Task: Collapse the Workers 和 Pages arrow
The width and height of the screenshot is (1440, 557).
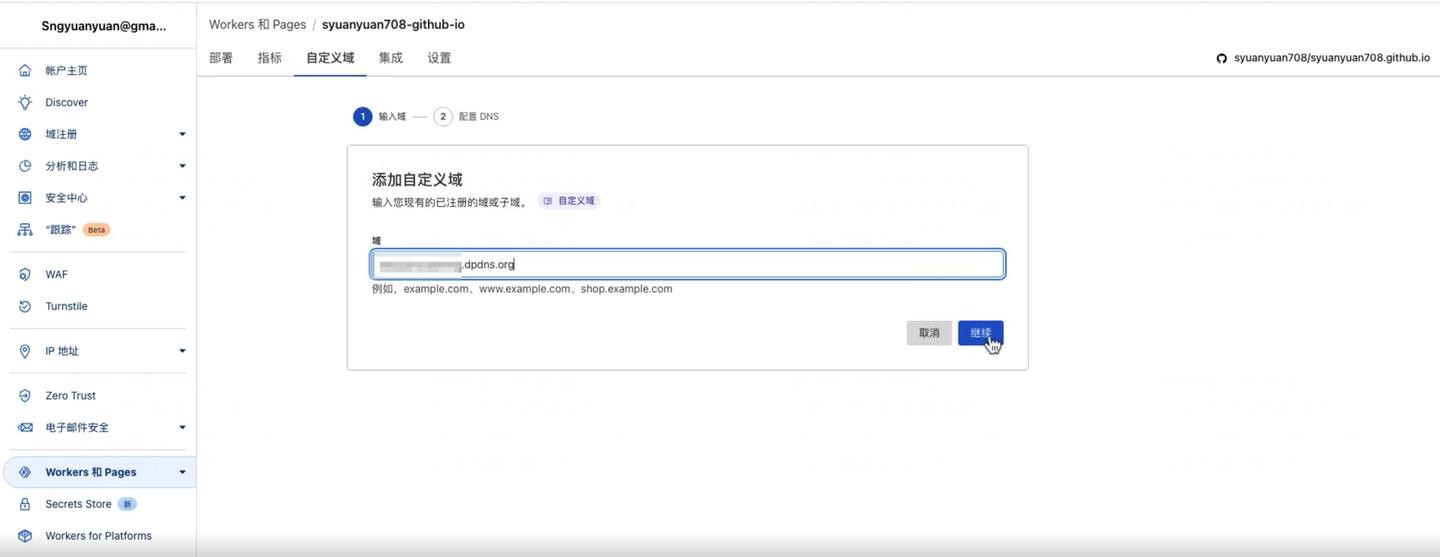Action: click(182, 472)
